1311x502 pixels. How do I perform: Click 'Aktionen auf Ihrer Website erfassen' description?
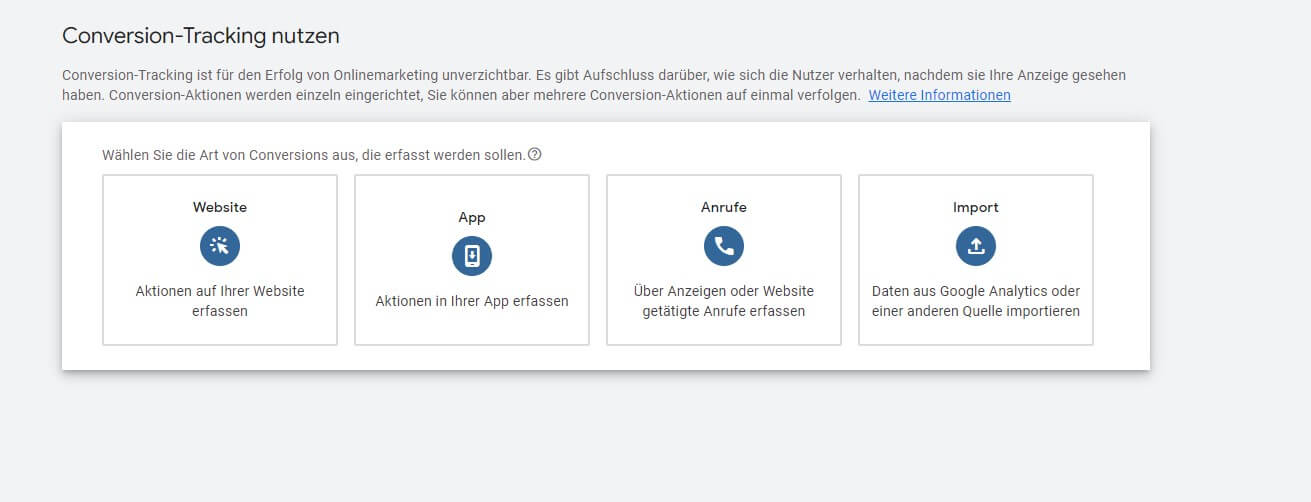[220, 301]
